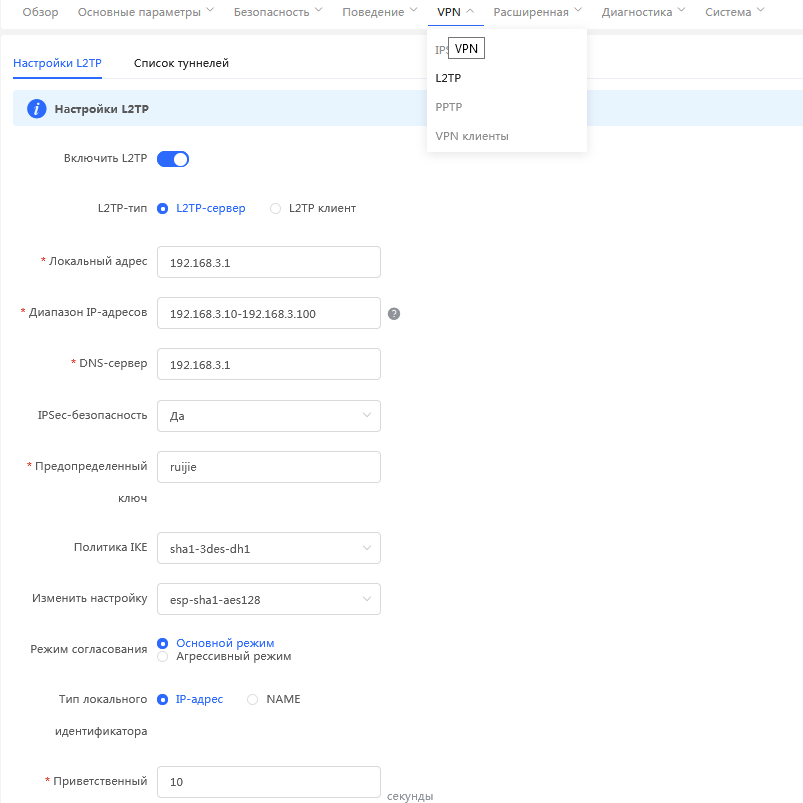
Task: Expand the Расширенная menu
Action: 538,12
